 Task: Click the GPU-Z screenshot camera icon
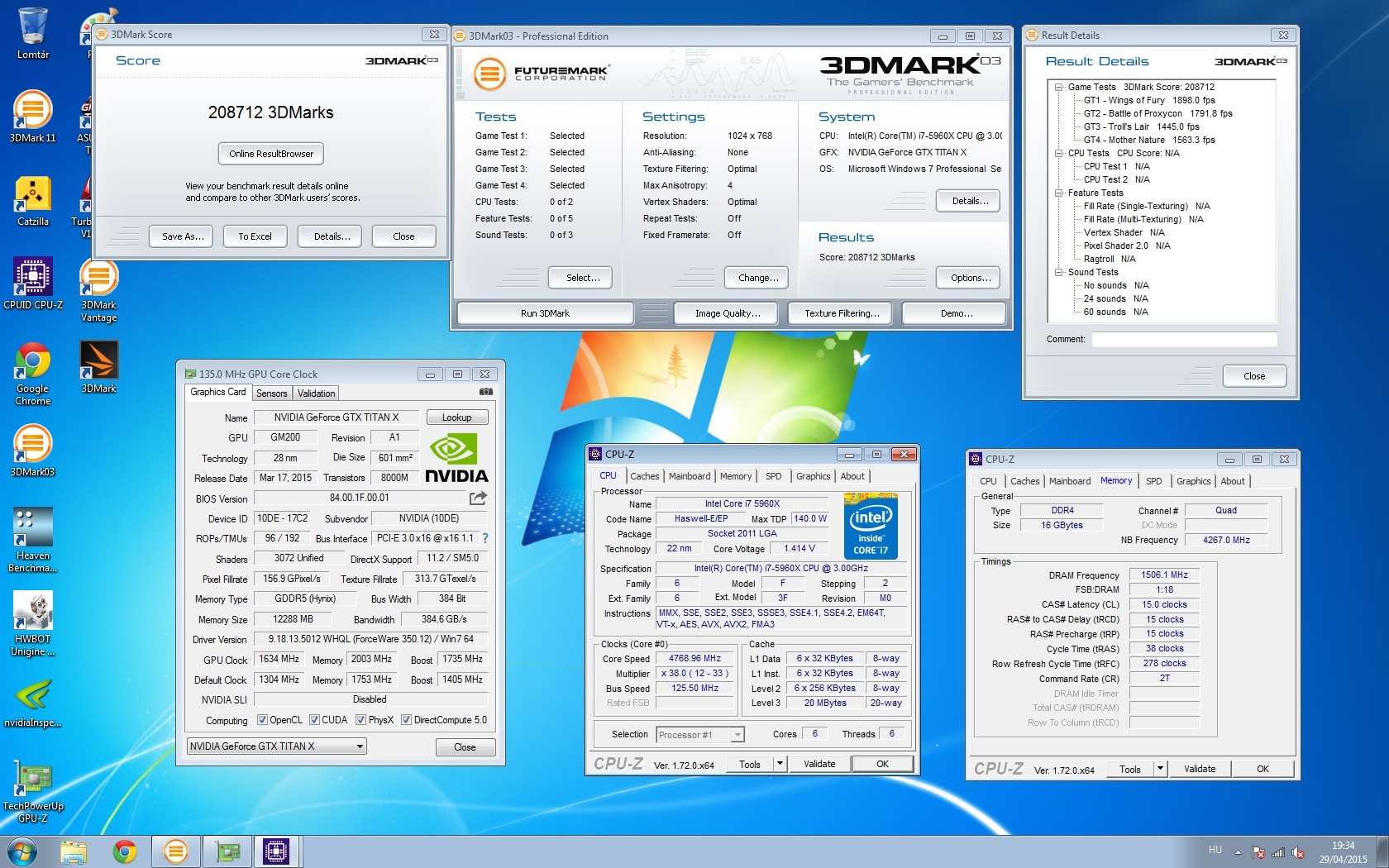tap(486, 393)
